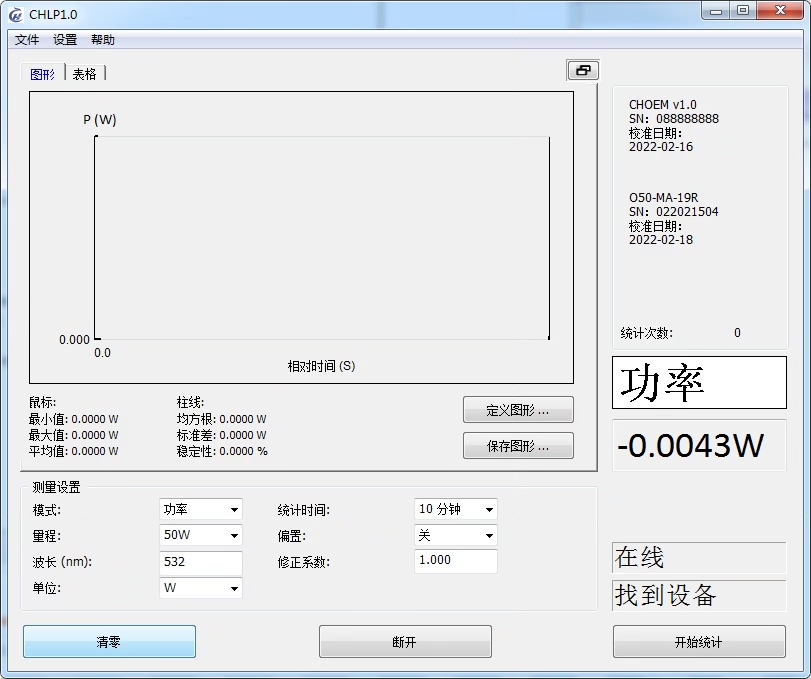Open the 偏置 dropdown showing 关
Image resolution: width=811 pixels, height=679 pixels.
[456, 535]
